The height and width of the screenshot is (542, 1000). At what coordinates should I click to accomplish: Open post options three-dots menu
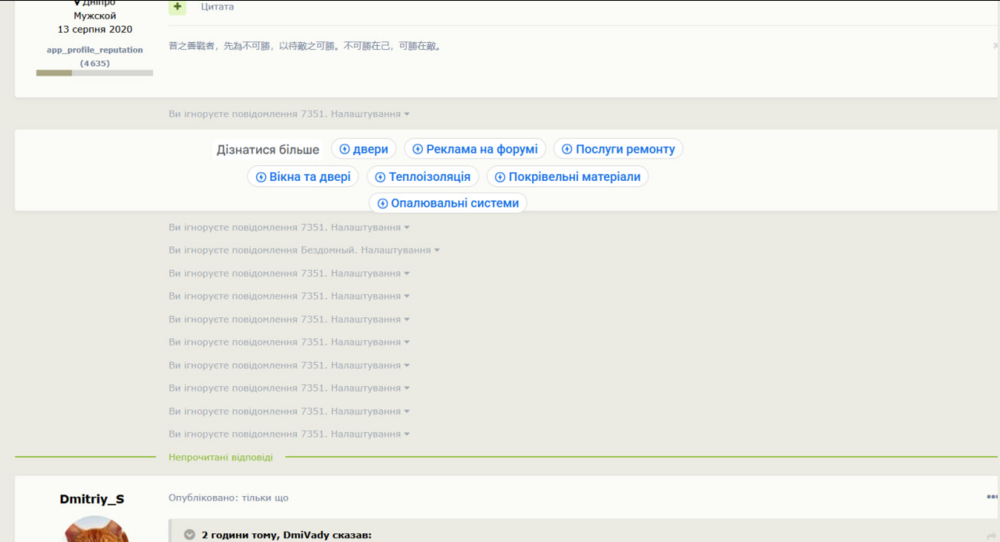point(992,497)
